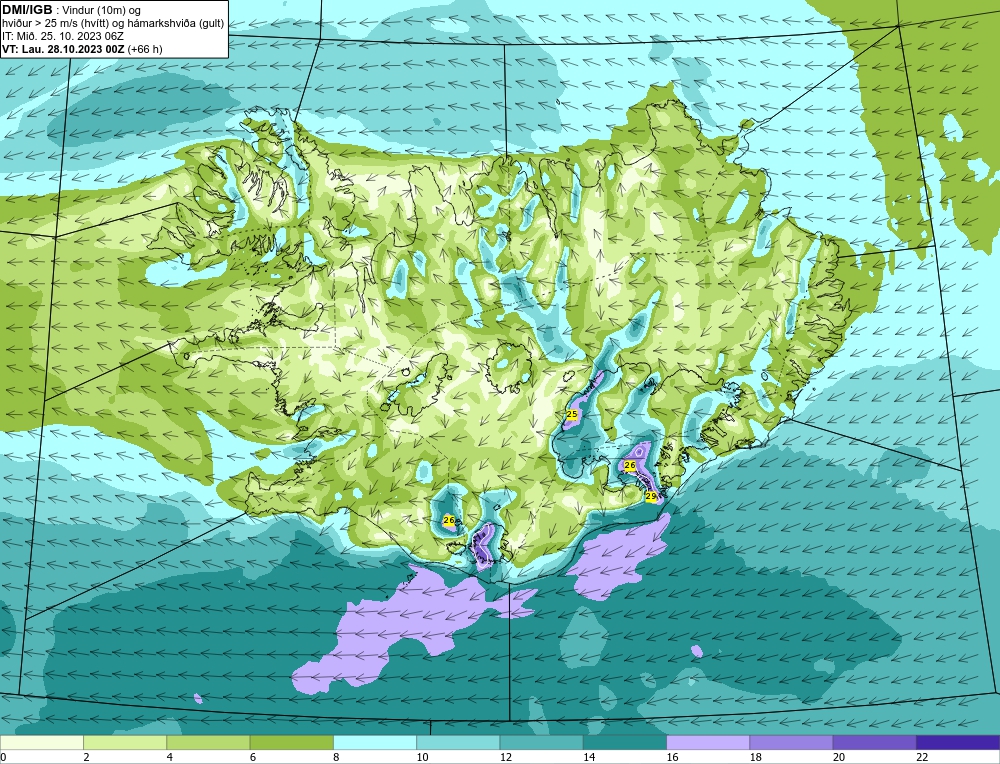Click the light yellow-green 2–4 m/s legend swatch
The image size is (1000, 764).
coord(125,742)
